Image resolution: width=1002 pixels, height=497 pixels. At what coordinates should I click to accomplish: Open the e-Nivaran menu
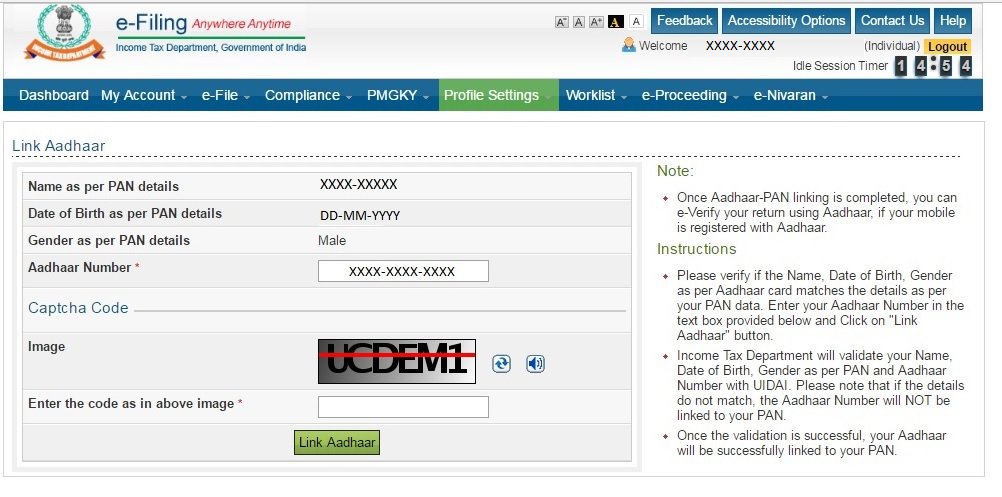tap(790, 96)
